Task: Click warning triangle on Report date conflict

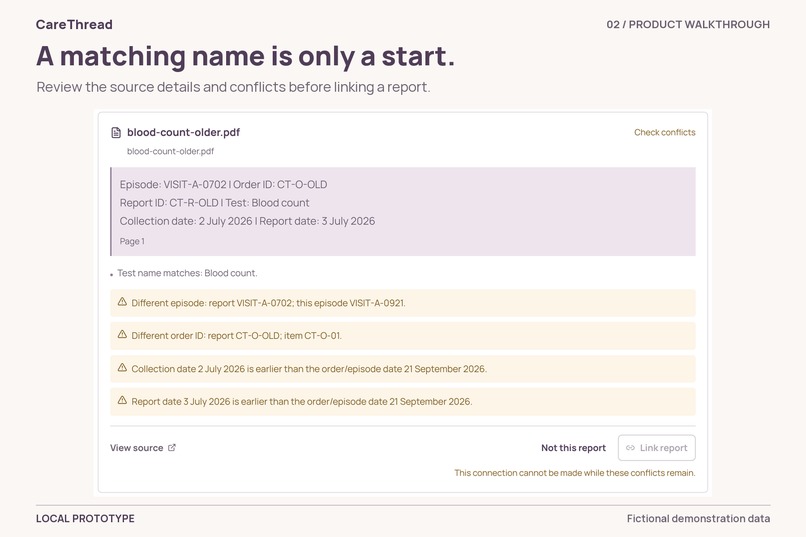Action: tap(122, 400)
